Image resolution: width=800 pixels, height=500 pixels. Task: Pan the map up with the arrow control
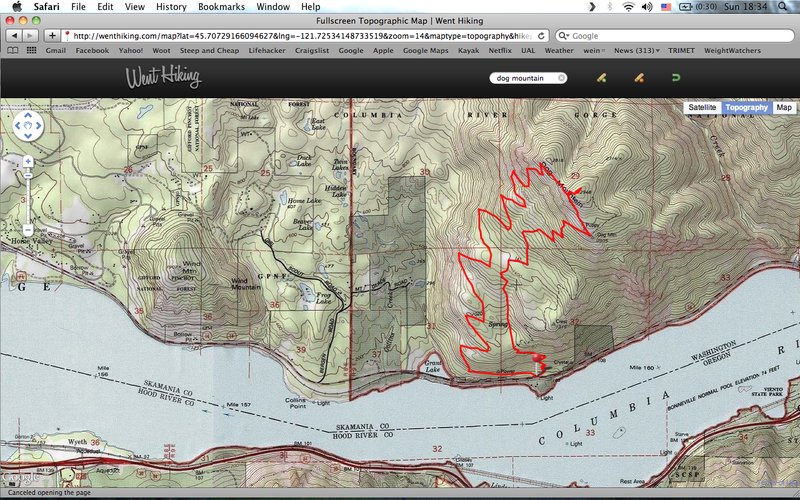coord(28,116)
